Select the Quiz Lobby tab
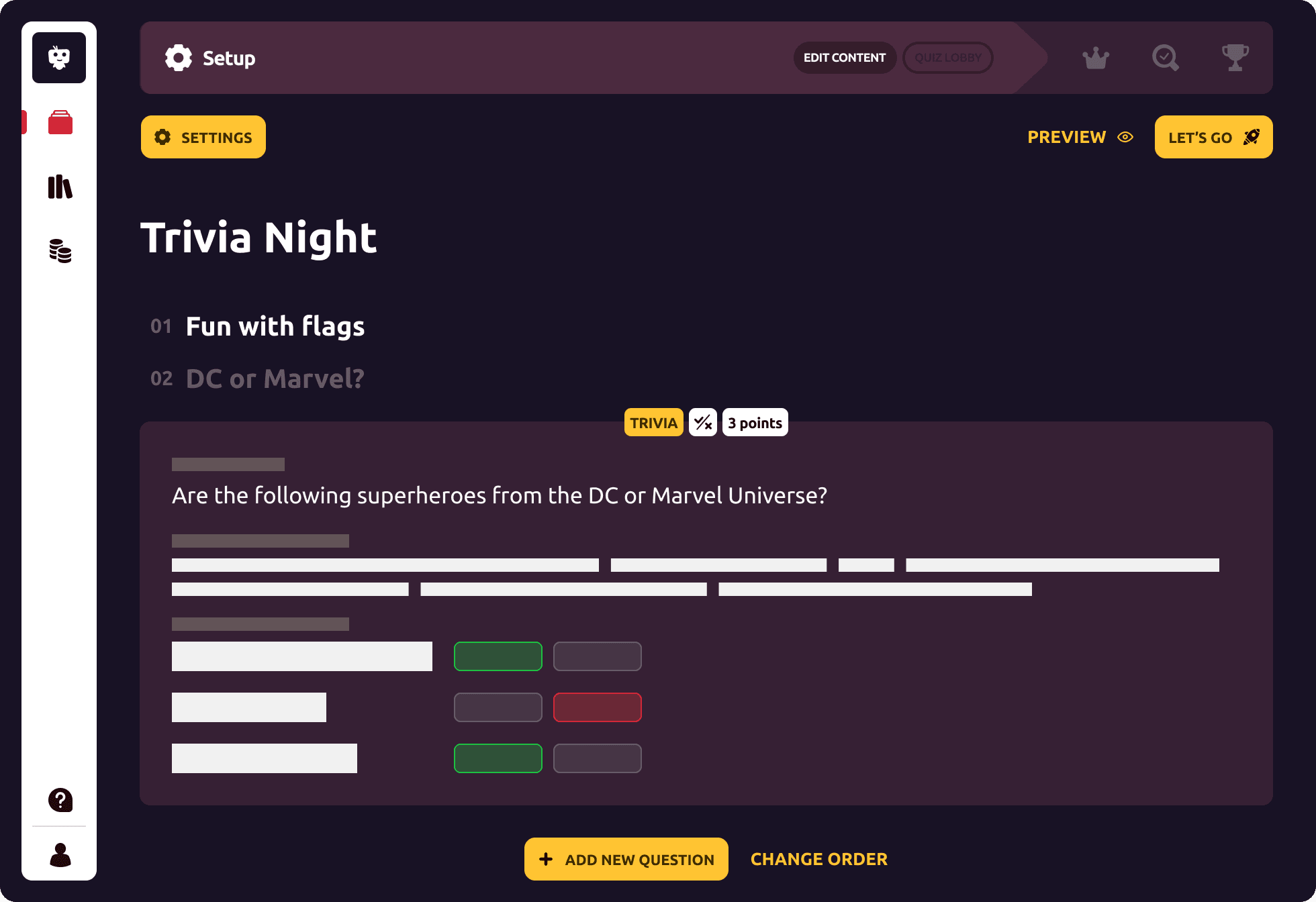 [x=948, y=58]
